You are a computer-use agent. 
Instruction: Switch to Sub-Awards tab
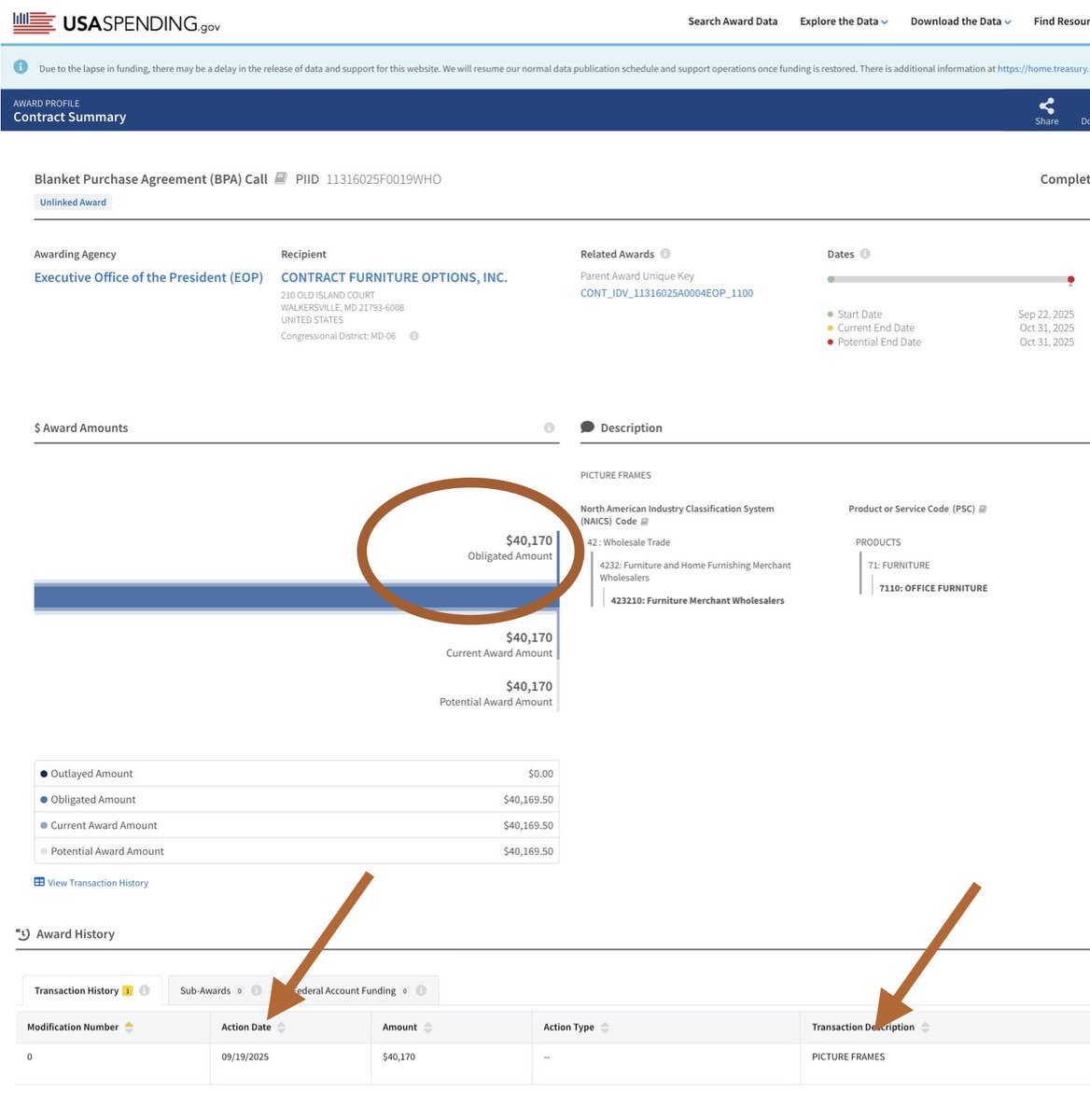click(220, 990)
